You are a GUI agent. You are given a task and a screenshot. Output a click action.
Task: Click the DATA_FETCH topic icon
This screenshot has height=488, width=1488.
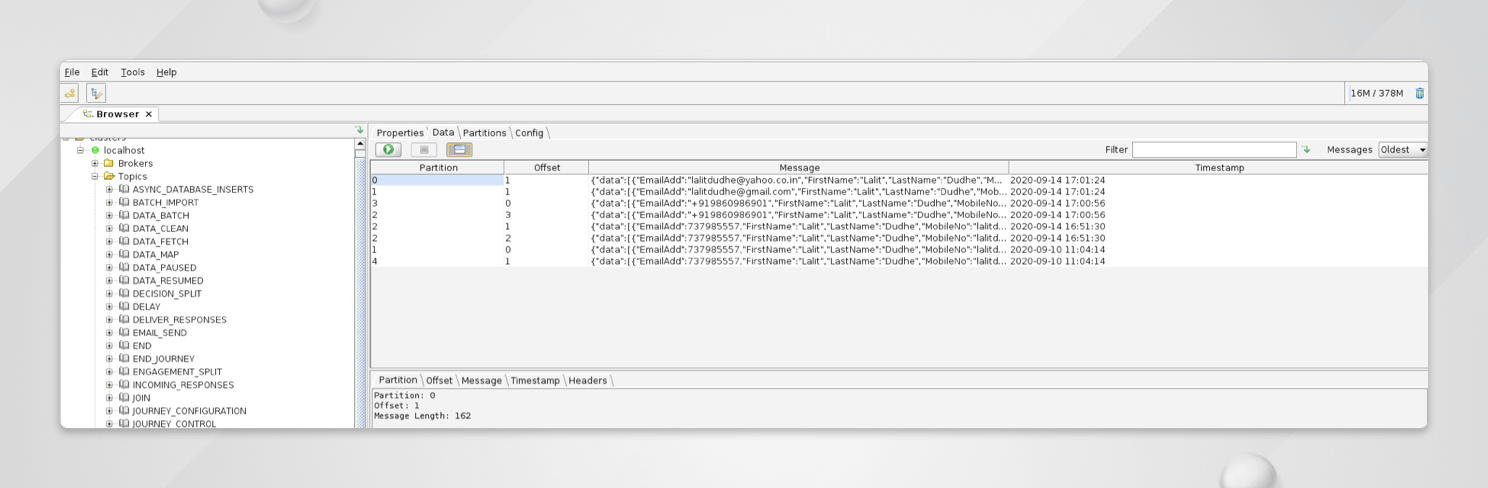[x=124, y=241]
